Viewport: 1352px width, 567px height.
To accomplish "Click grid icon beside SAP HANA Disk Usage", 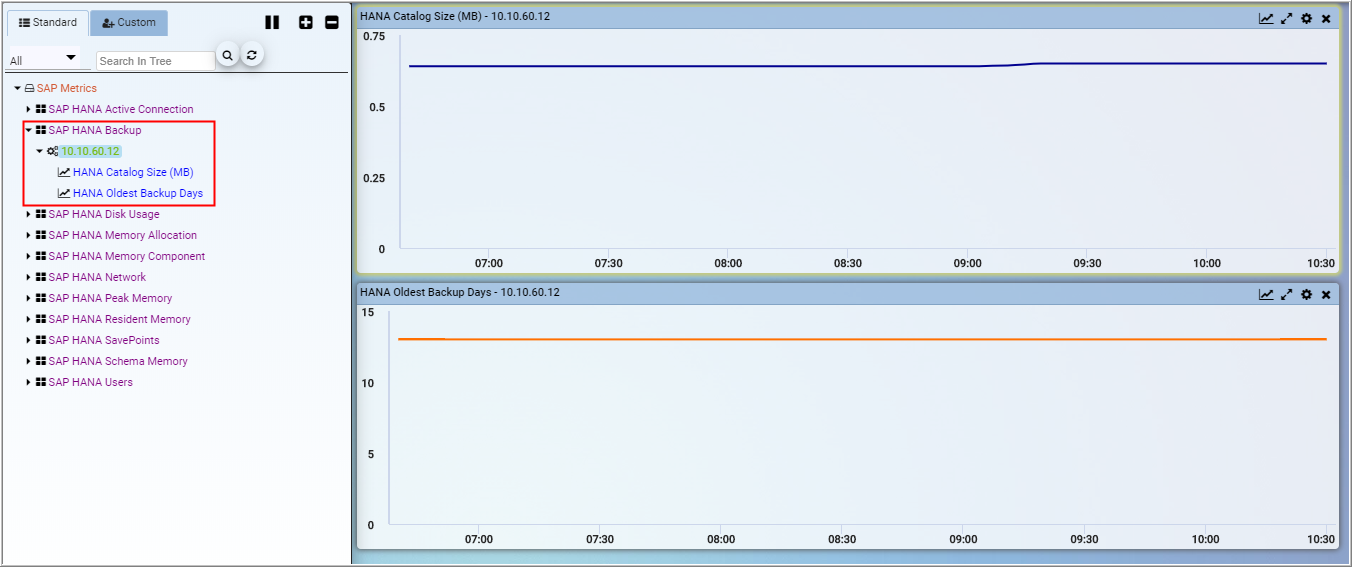I will tap(41, 214).
